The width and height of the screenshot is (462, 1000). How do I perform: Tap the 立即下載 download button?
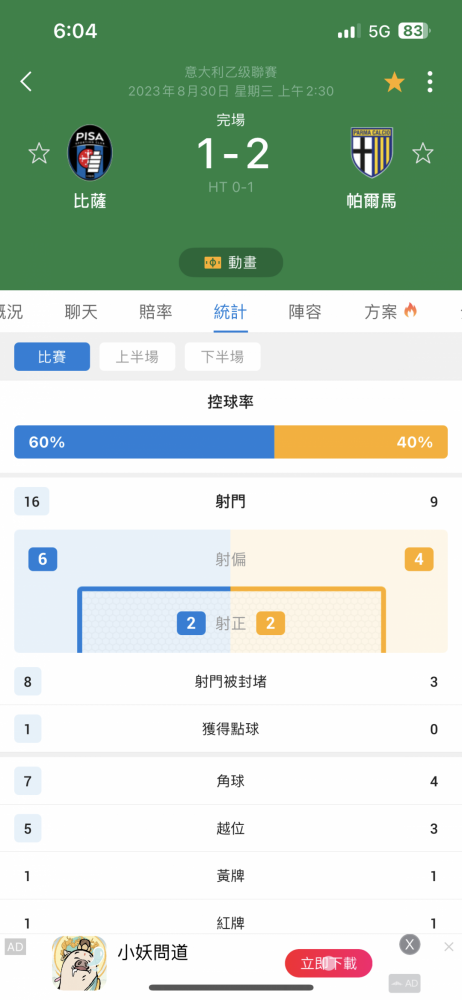(329, 963)
